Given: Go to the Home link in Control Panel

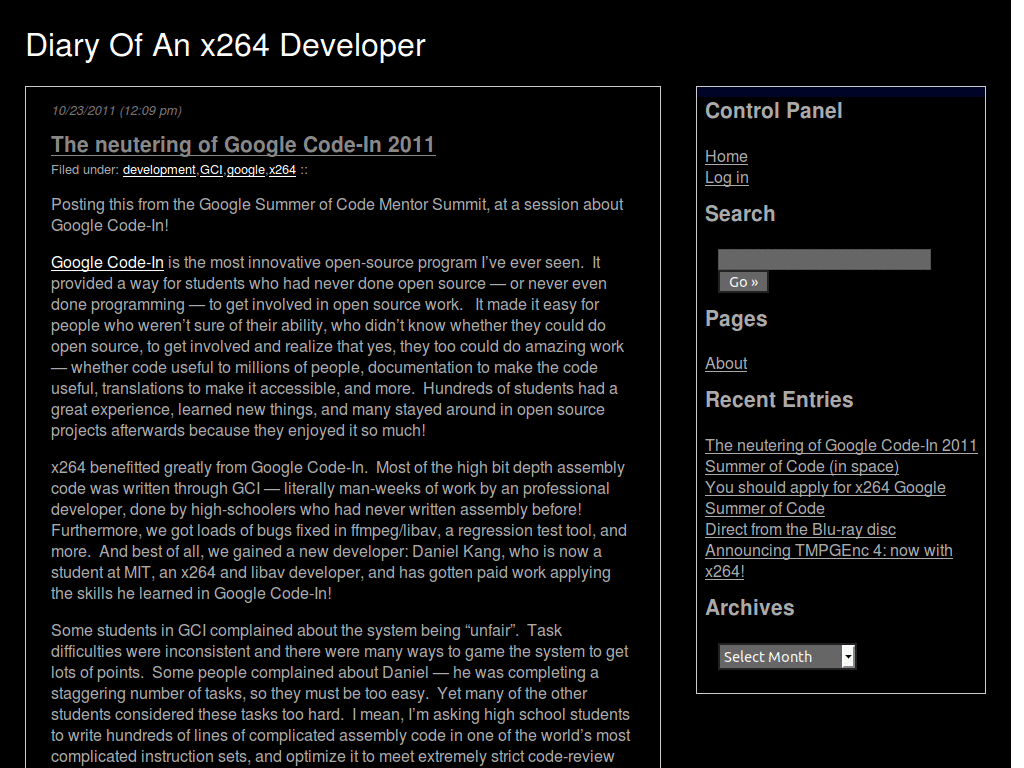Looking at the screenshot, I should 726,157.
